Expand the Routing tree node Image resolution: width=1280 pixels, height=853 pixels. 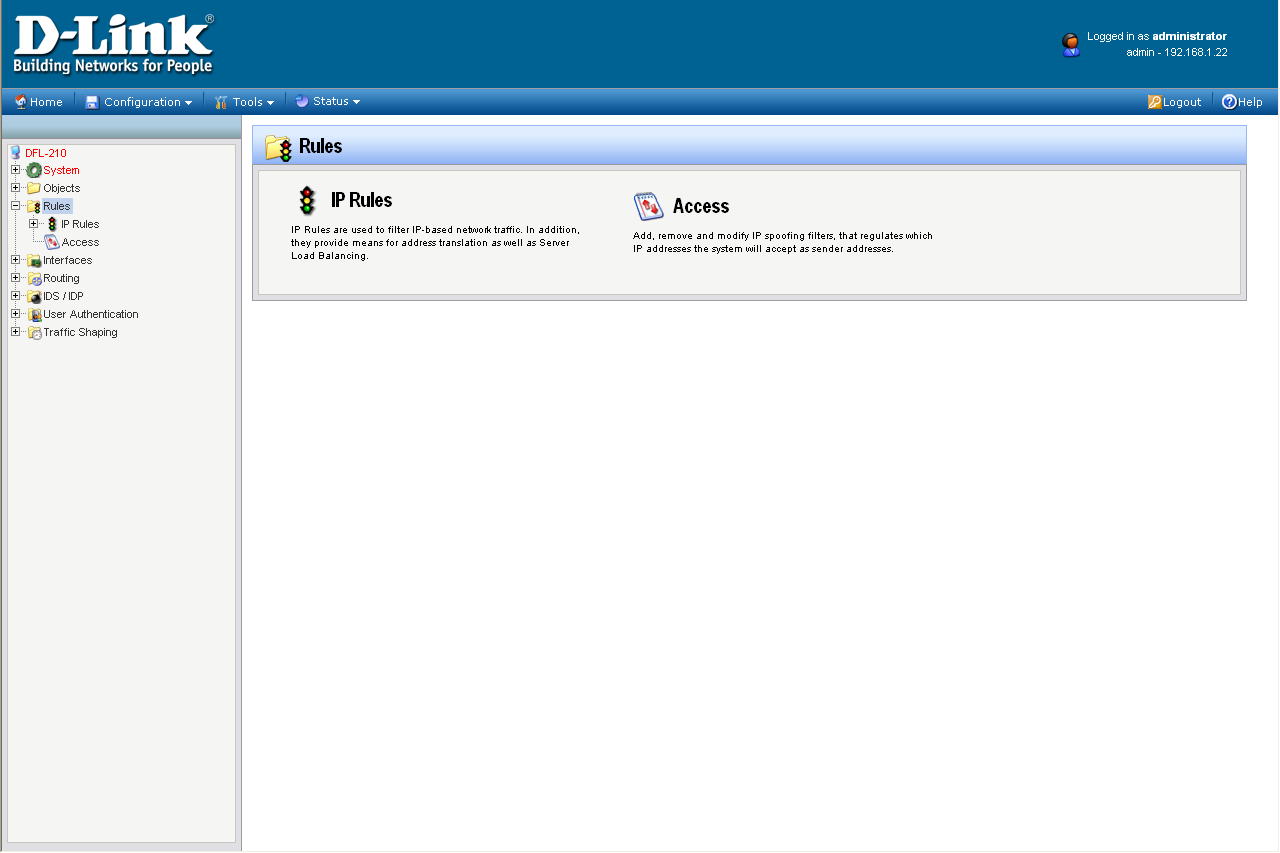(x=15, y=278)
